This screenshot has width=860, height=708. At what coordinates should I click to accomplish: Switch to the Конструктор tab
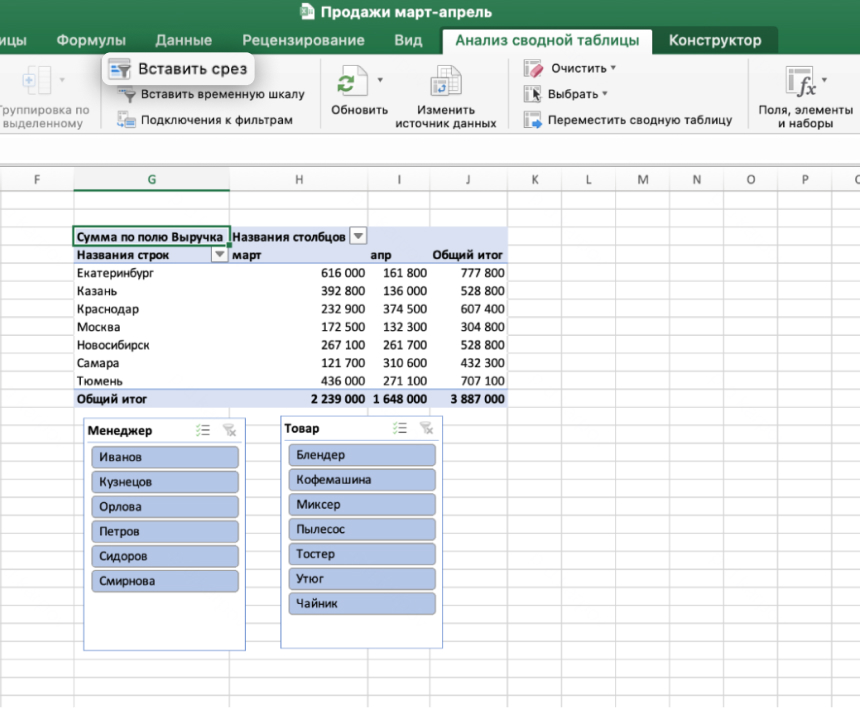[715, 40]
